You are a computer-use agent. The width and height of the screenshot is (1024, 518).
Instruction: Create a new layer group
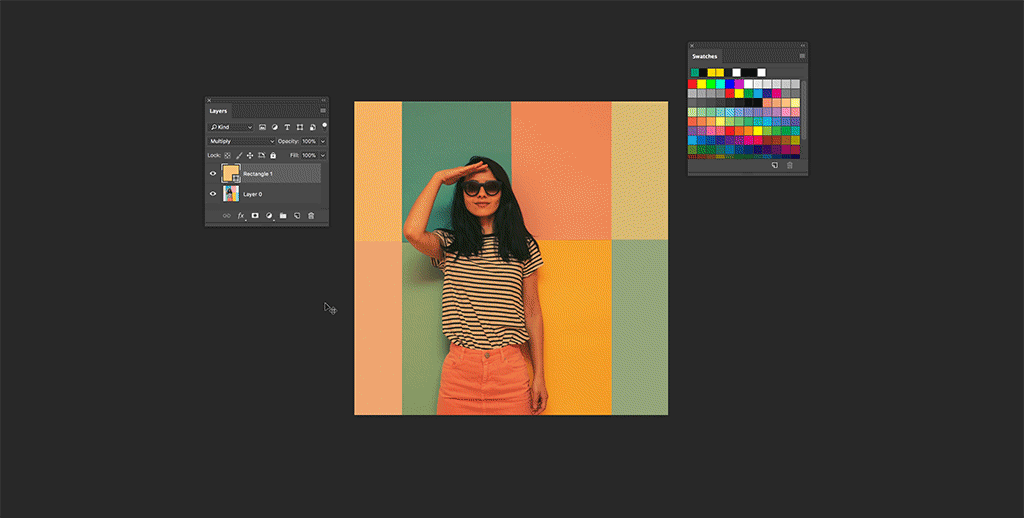(283, 216)
